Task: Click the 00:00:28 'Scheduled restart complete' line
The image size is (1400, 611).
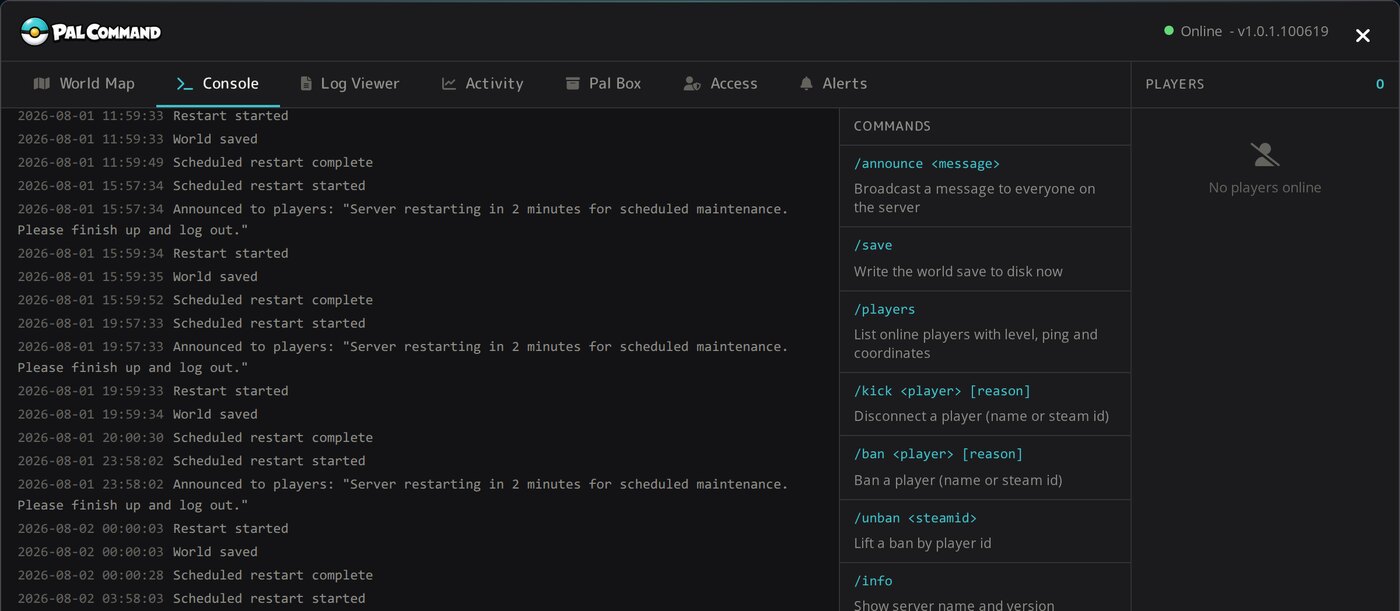Action: [195, 575]
